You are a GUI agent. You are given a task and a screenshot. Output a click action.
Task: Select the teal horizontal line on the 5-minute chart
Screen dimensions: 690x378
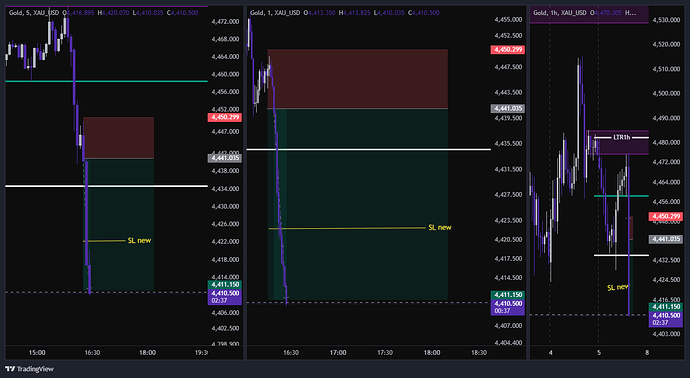[x=106, y=81]
